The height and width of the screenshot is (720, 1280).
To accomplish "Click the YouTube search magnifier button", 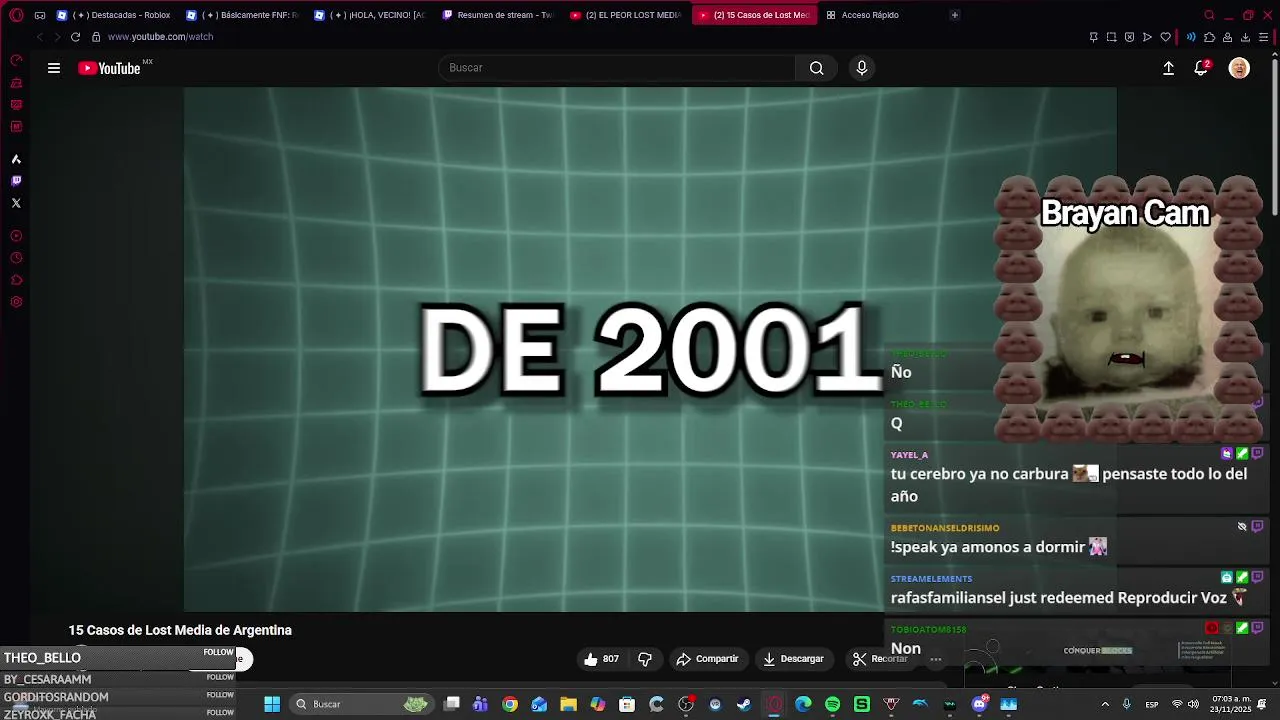I will click(817, 68).
